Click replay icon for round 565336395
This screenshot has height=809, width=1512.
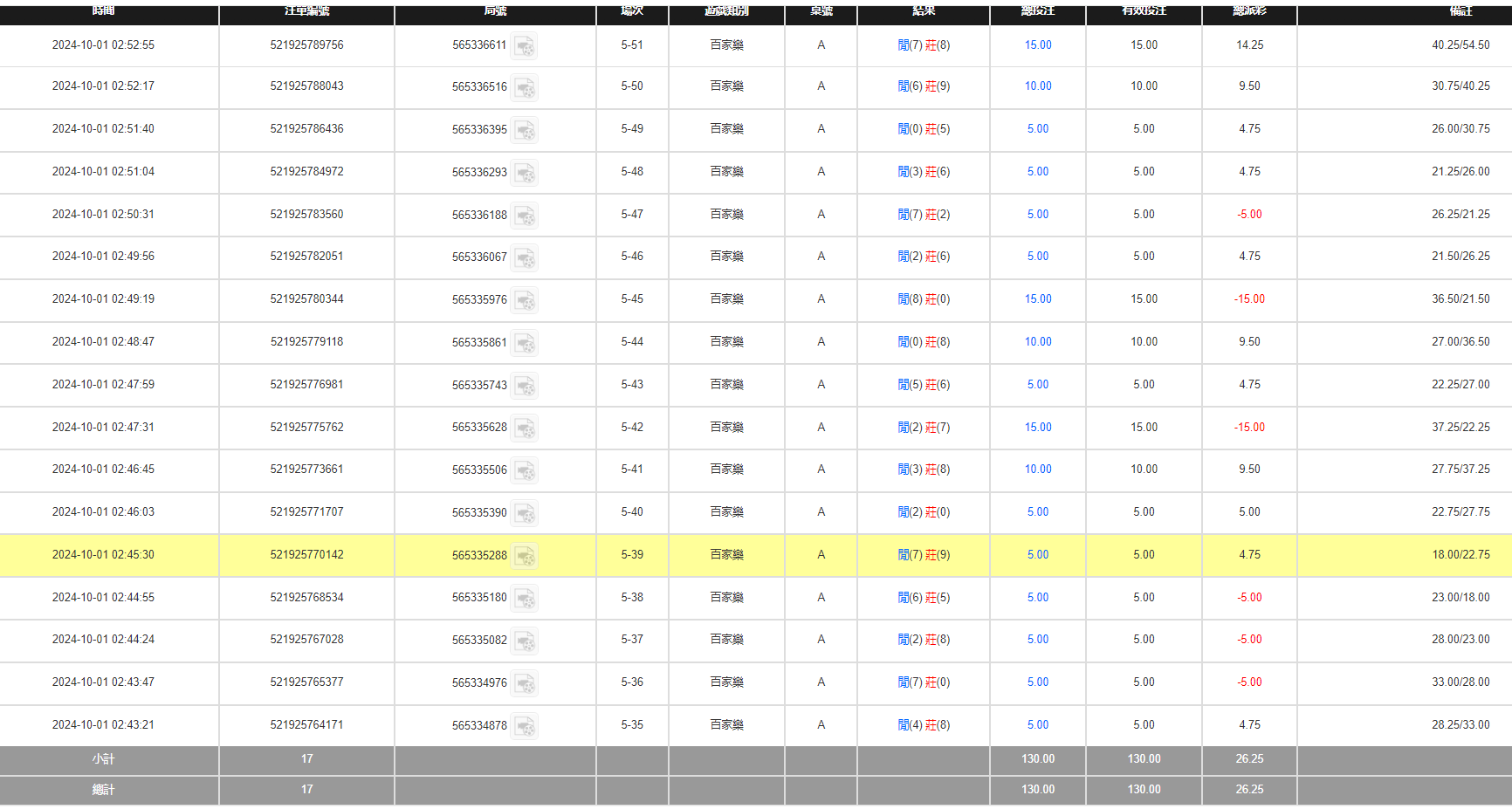point(524,131)
